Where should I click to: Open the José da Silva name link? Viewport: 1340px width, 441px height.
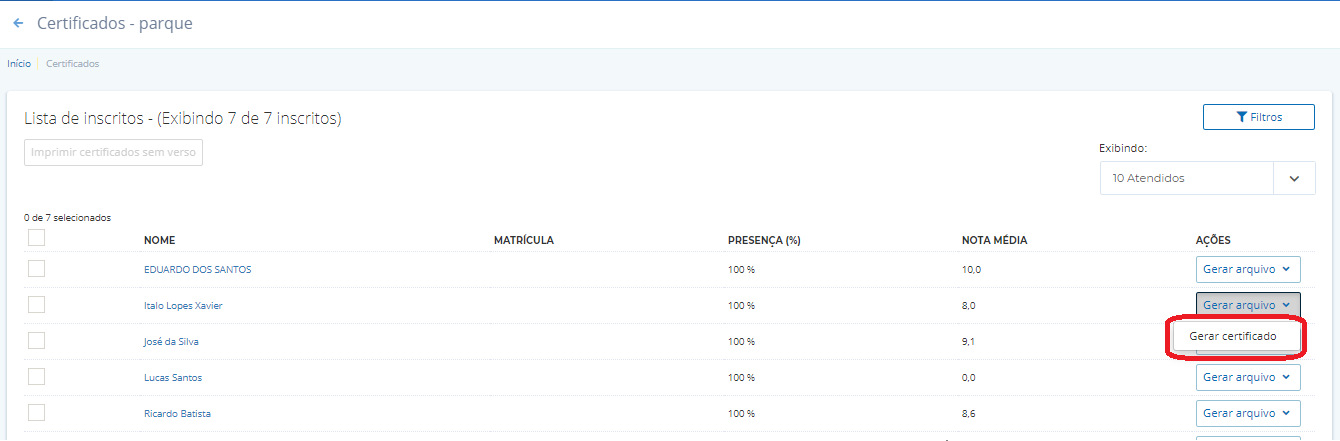tap(171, 342)
